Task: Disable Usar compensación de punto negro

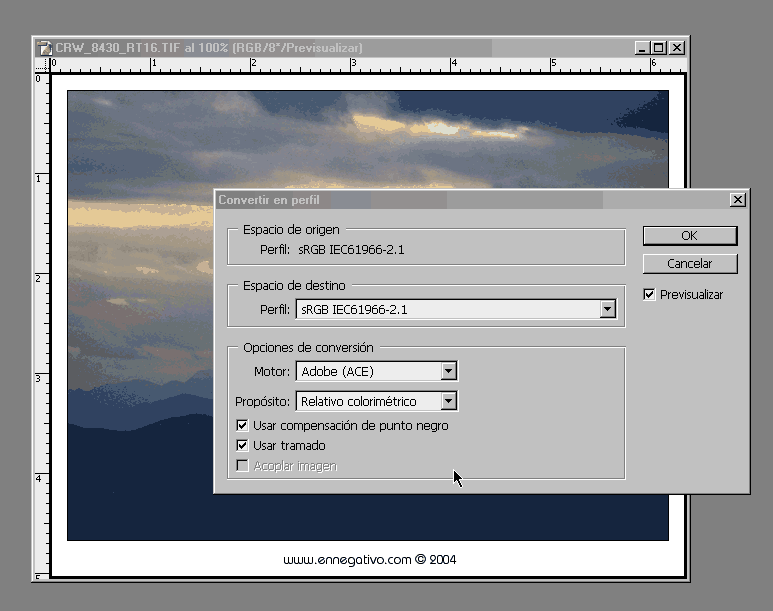Action: tap(242, 426)
